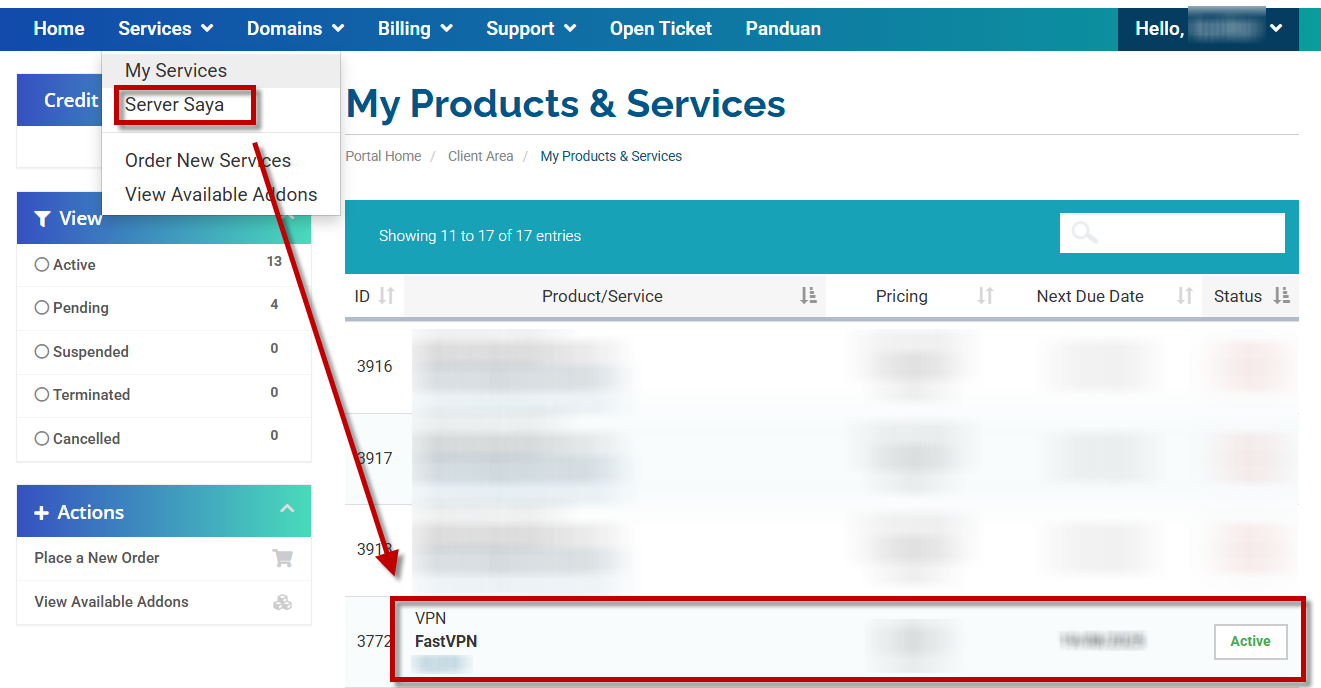The image size is (1321, 688).
Task: Expand the Domains dropdown menu
Action: (x=295, y=29)
